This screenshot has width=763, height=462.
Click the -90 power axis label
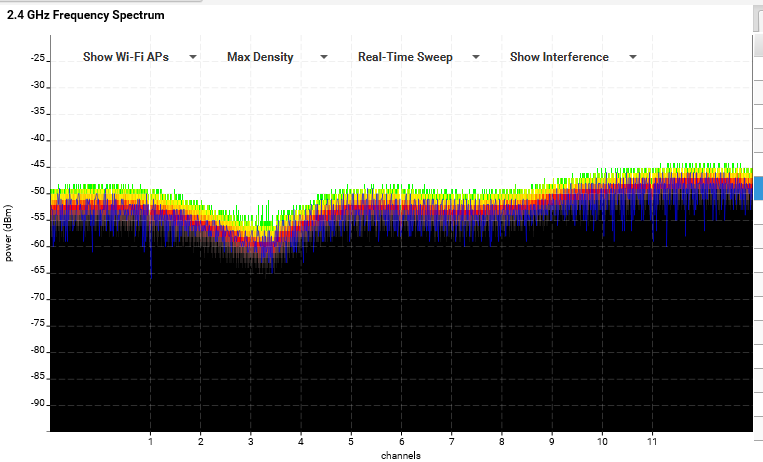click(x=37, y=404)
